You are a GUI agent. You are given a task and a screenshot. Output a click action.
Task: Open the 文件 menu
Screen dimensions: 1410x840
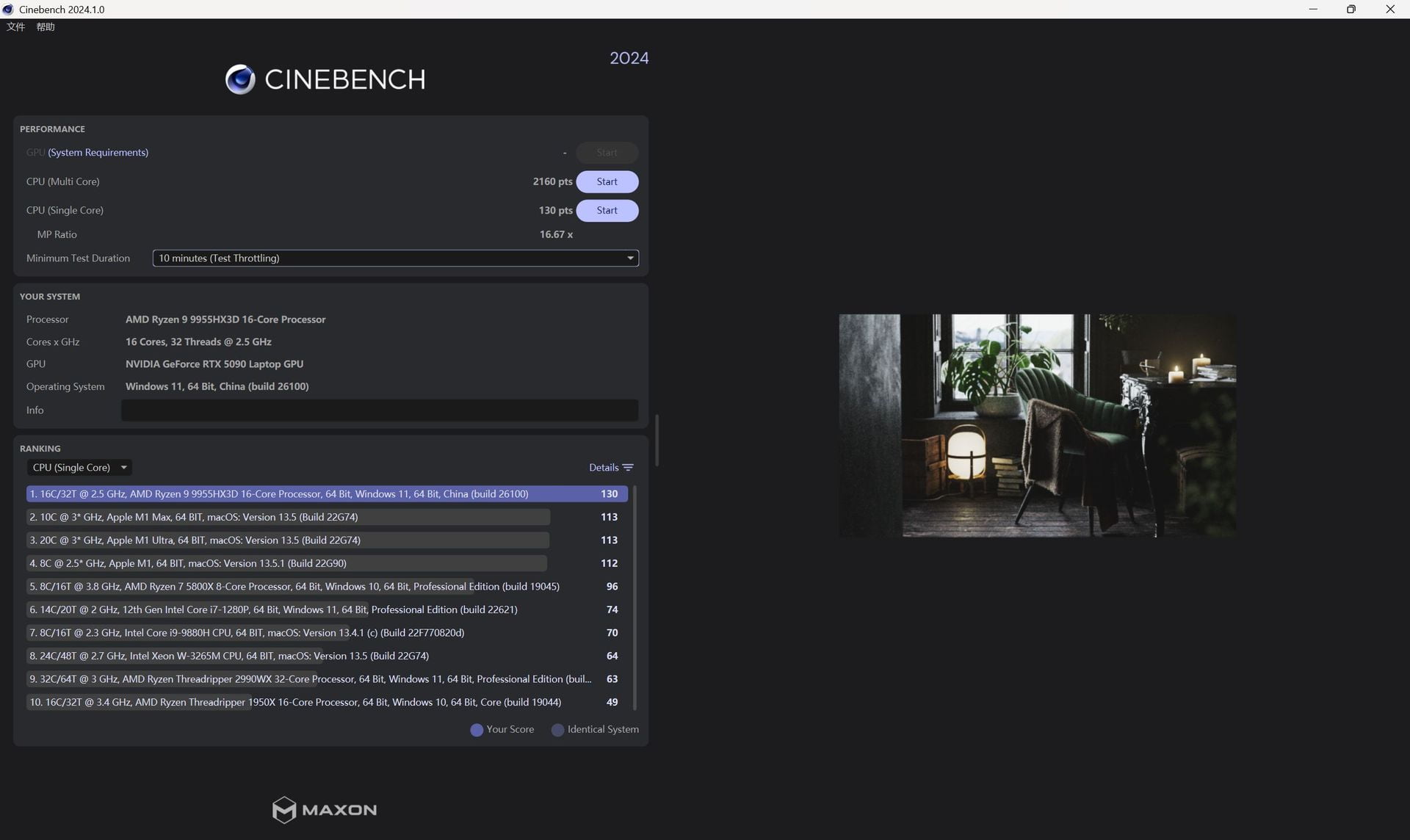15,27
